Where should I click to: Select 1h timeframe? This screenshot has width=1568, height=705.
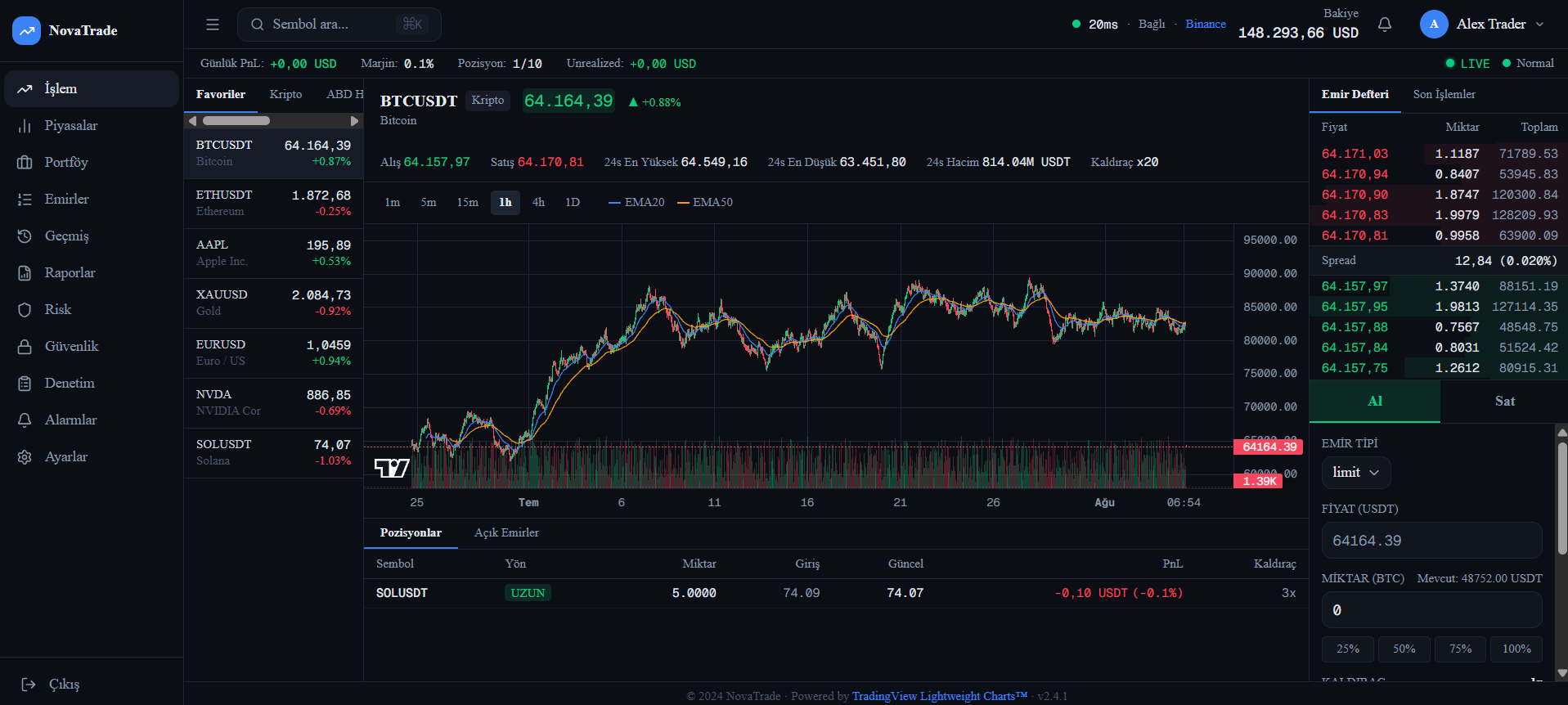tap(505, 202)
